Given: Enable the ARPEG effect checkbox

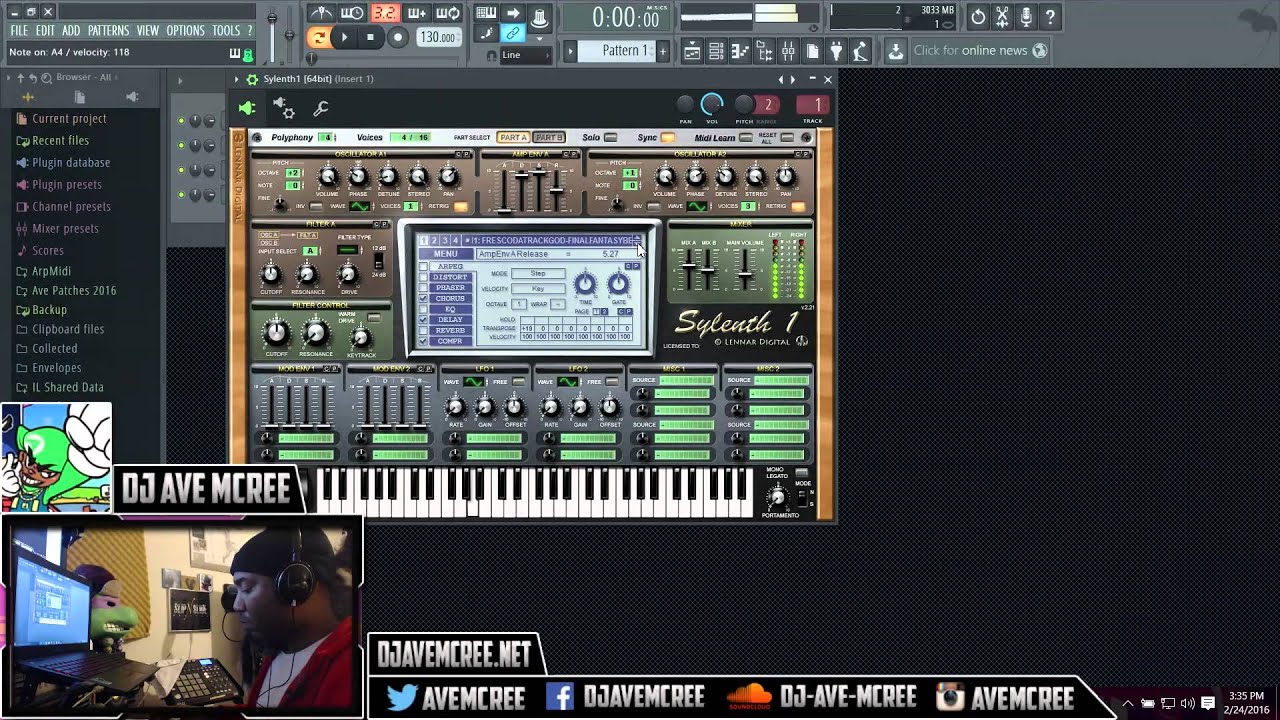Looking at the screenshot, I should point(424,267).
